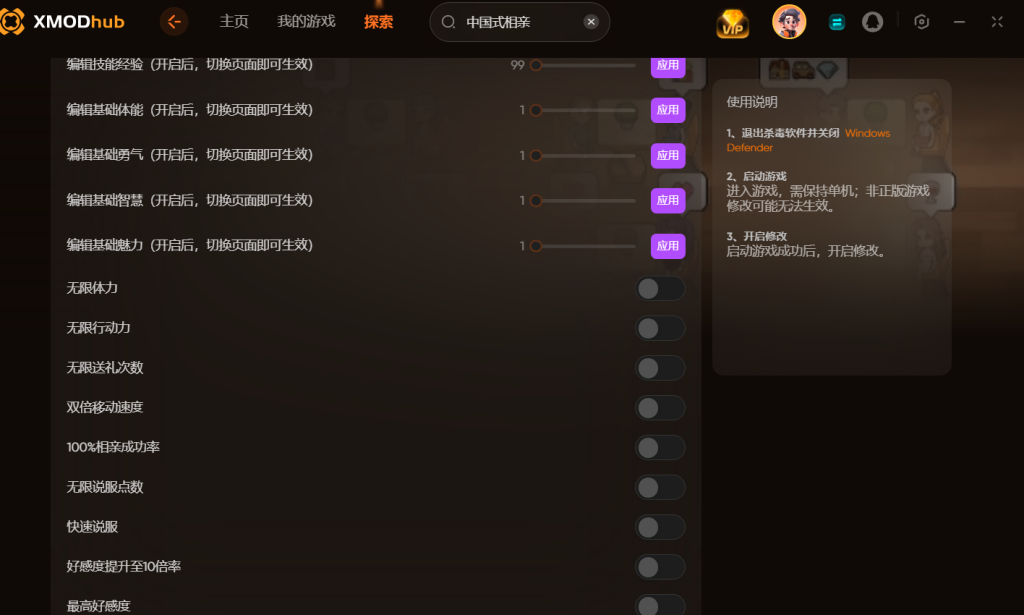The image size is (1024, 615).
Task: Apply the 编辑基础体能 value
Action: pos(667,110)
